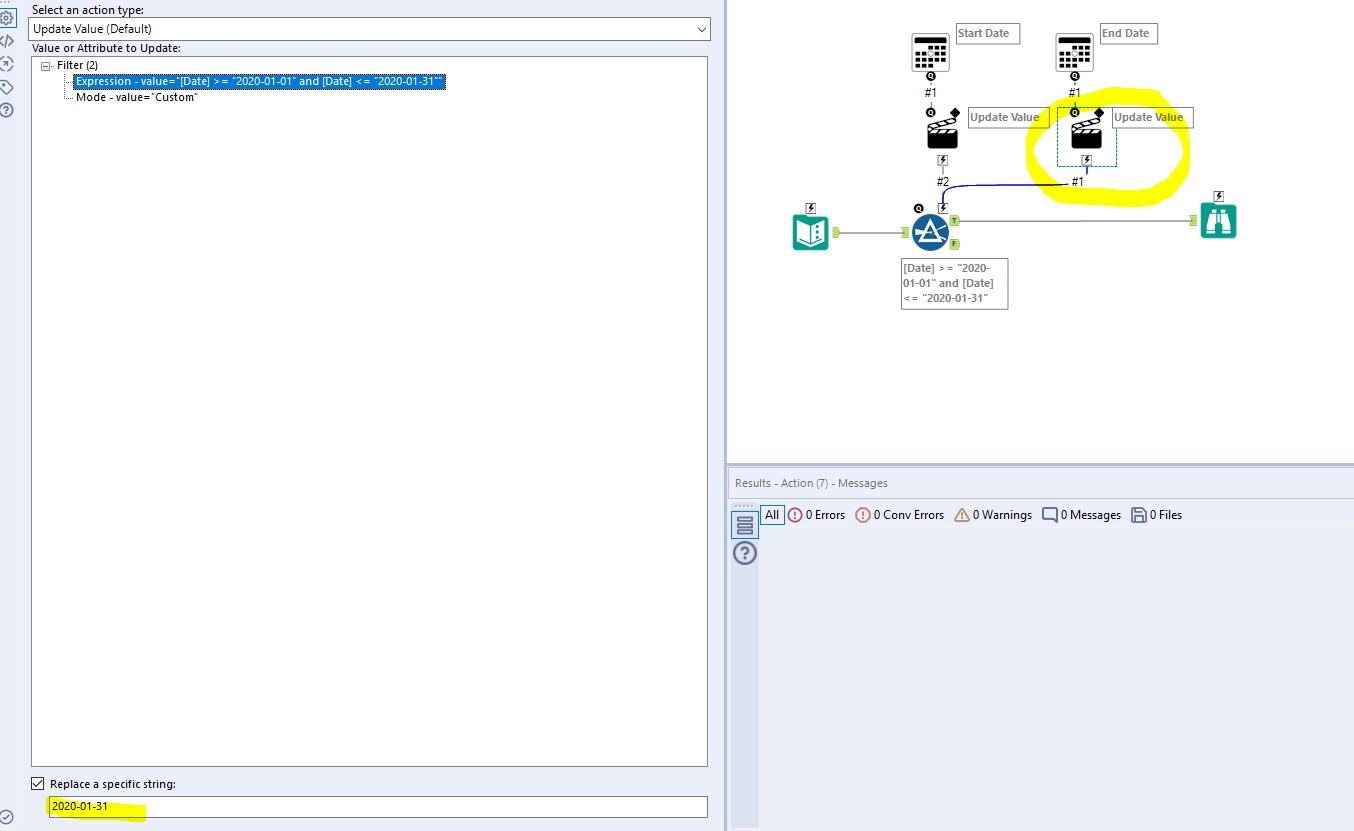
Task: Select the left Update Value action tool
Action: pos(941,133)
